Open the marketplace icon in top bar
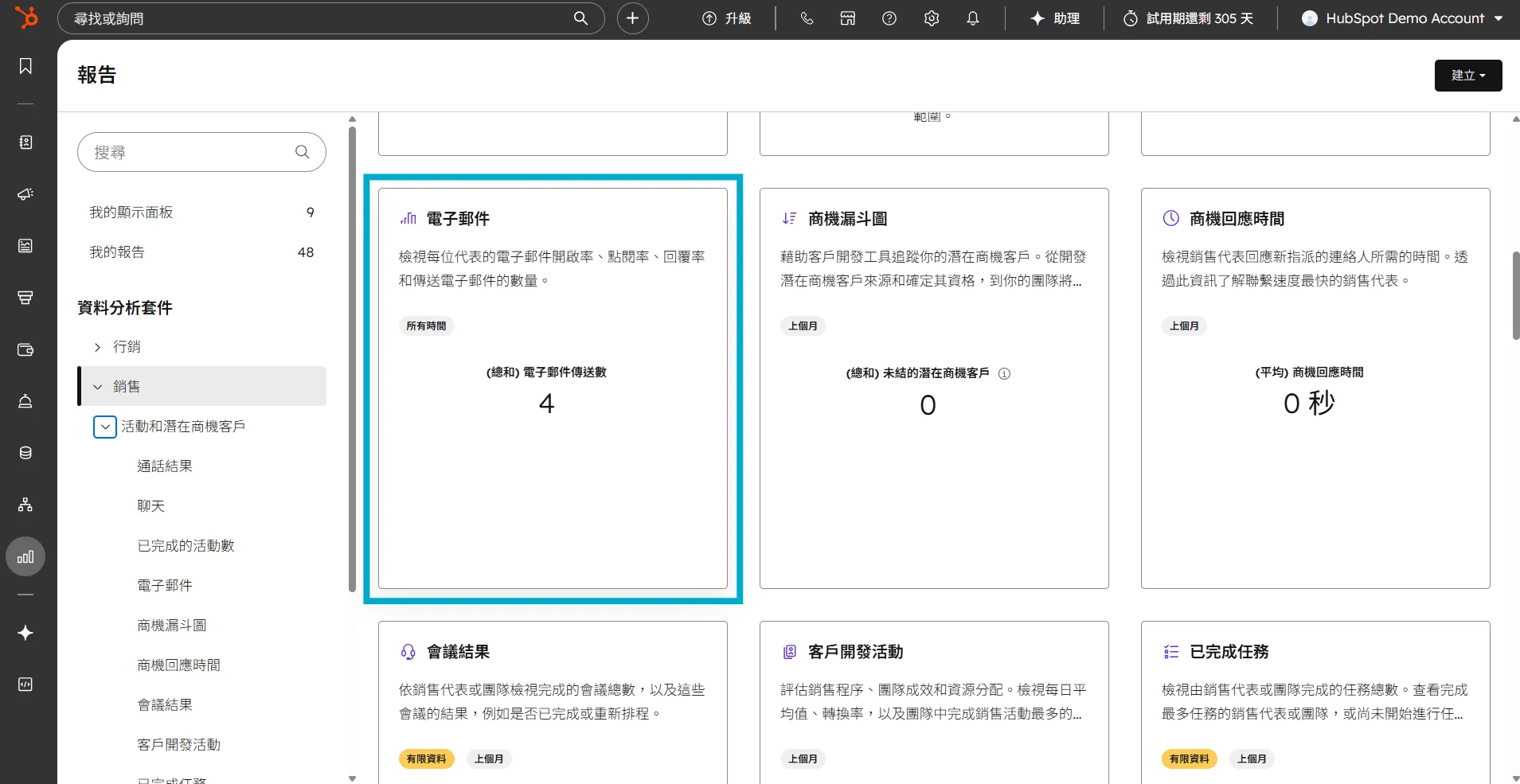 [x=848, y=18]
